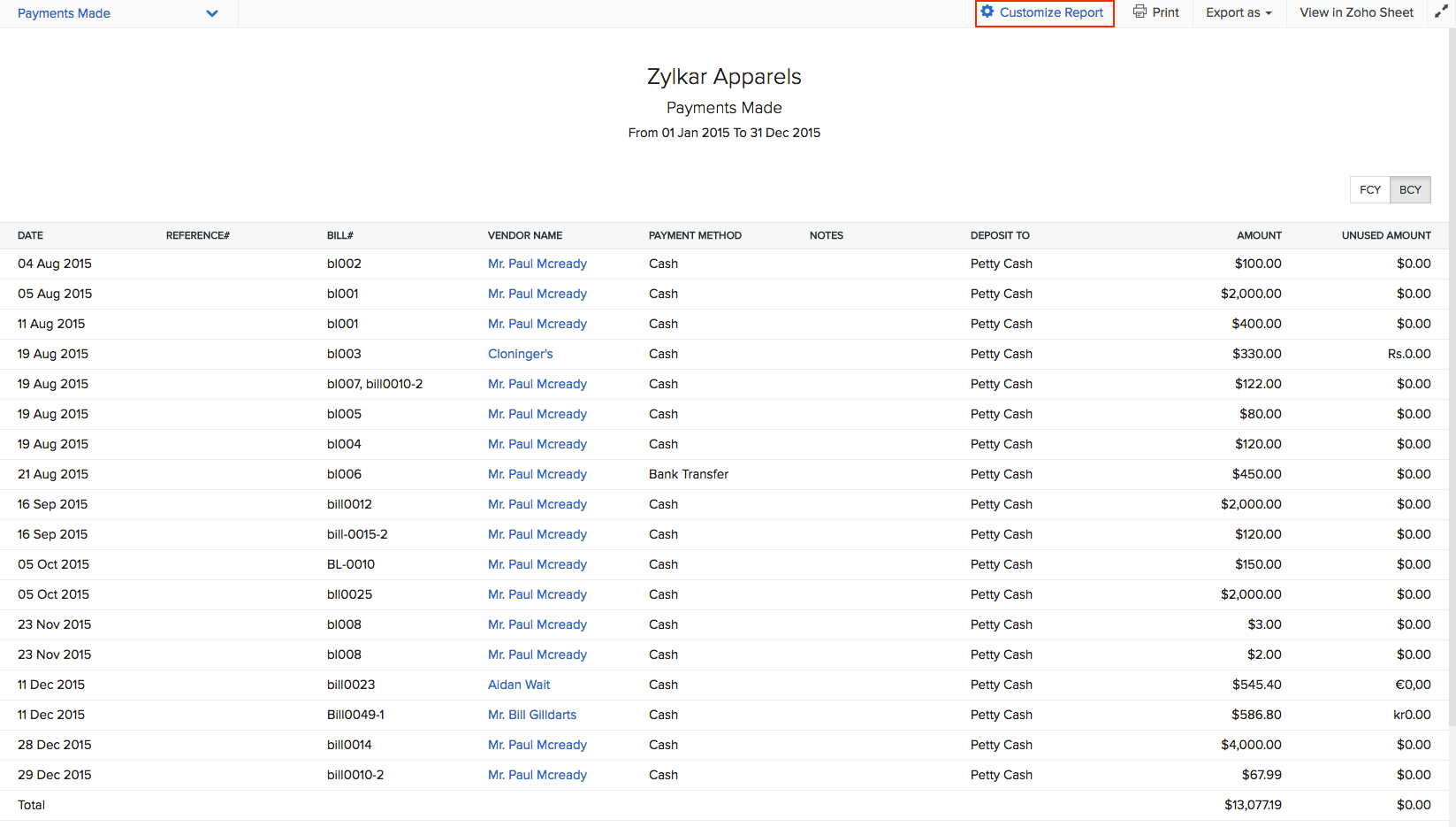Open Mr. Paul Mcready for bill bl002
Screen dimensions: 1456x827
(537, 263)
